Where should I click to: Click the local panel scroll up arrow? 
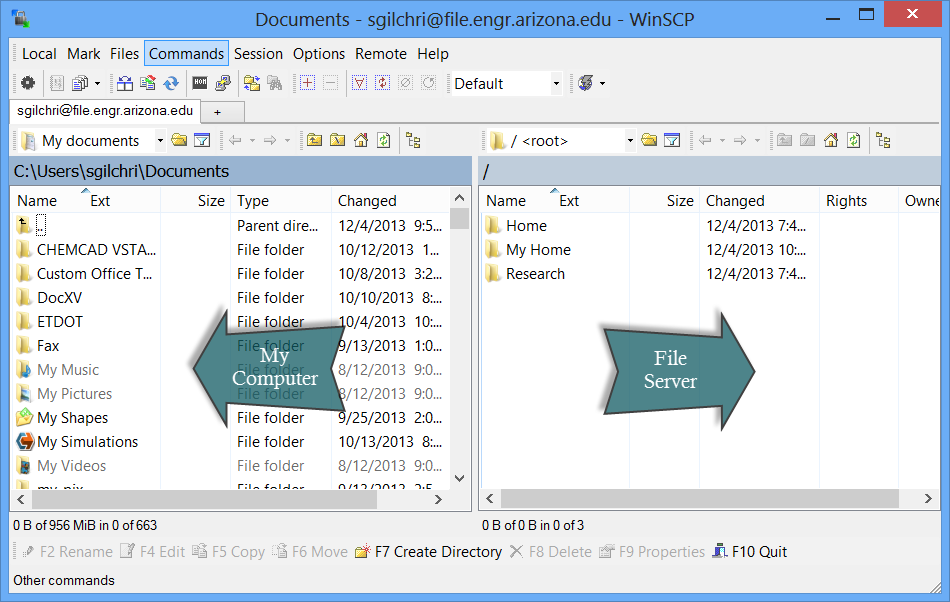pos(460,197)
